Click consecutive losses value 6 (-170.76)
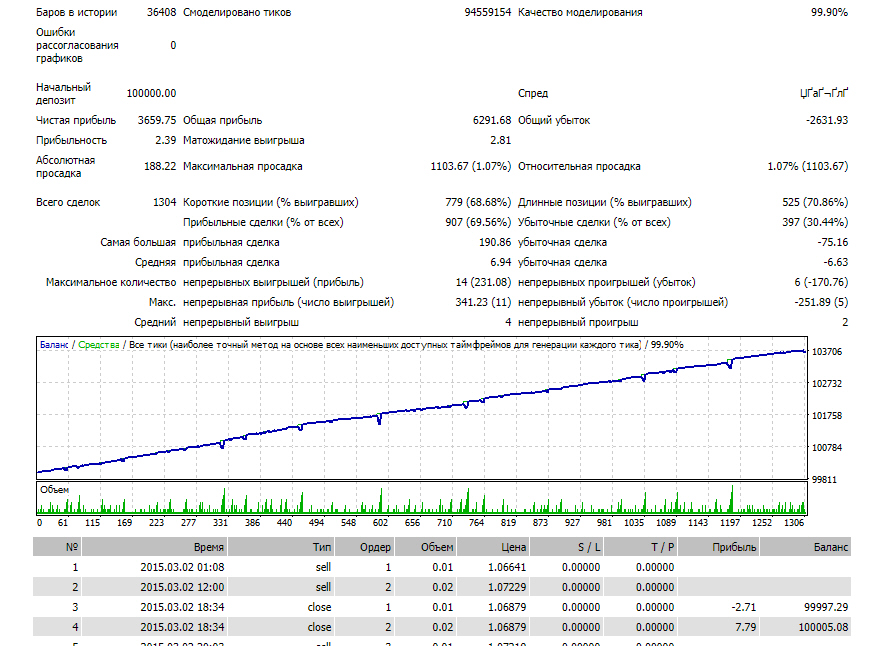Image resolution: width=878 pixels, height=646 pixels. pos(821,283)
